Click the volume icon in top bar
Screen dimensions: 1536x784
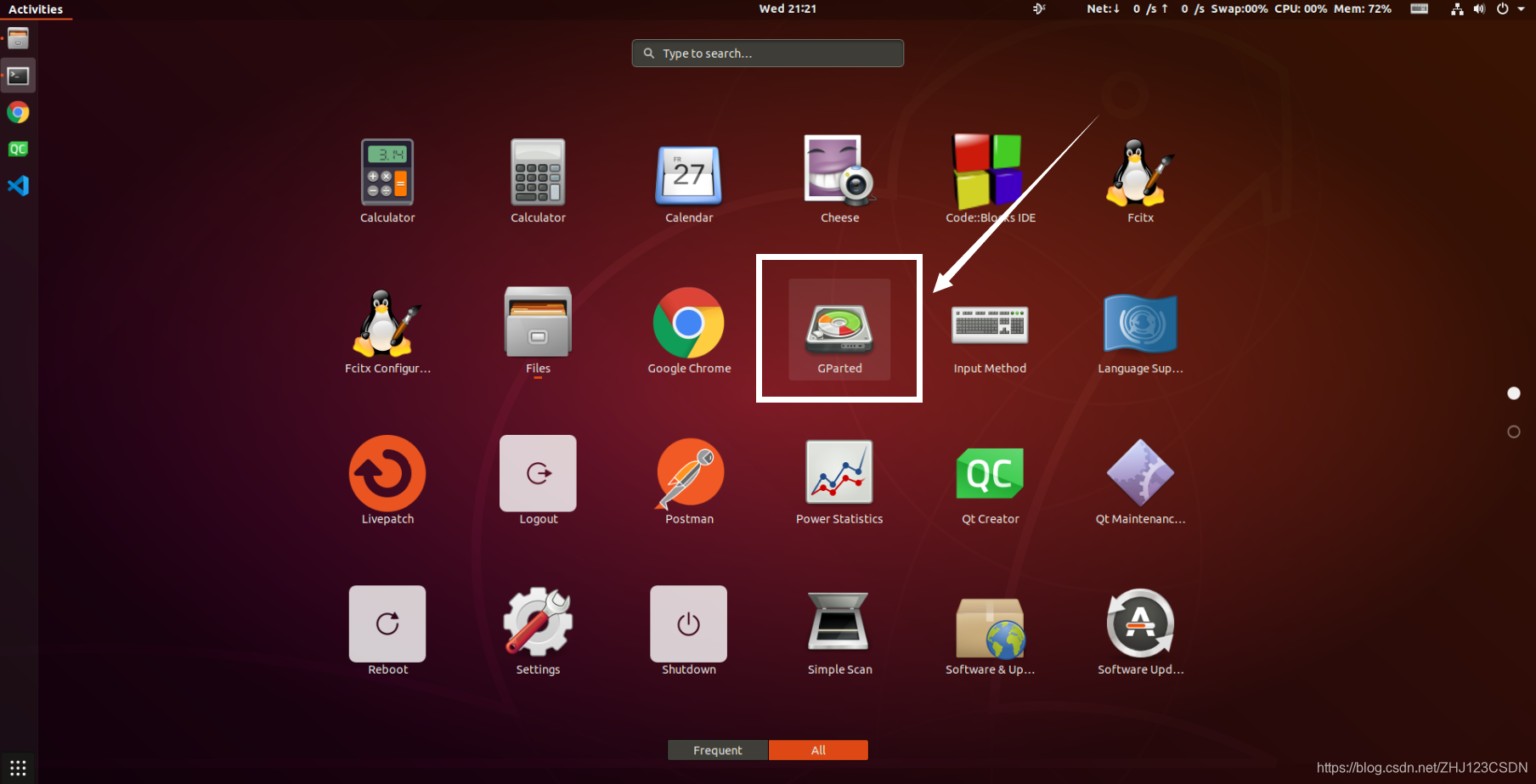pyautogui.click(x=1479, y=8)
